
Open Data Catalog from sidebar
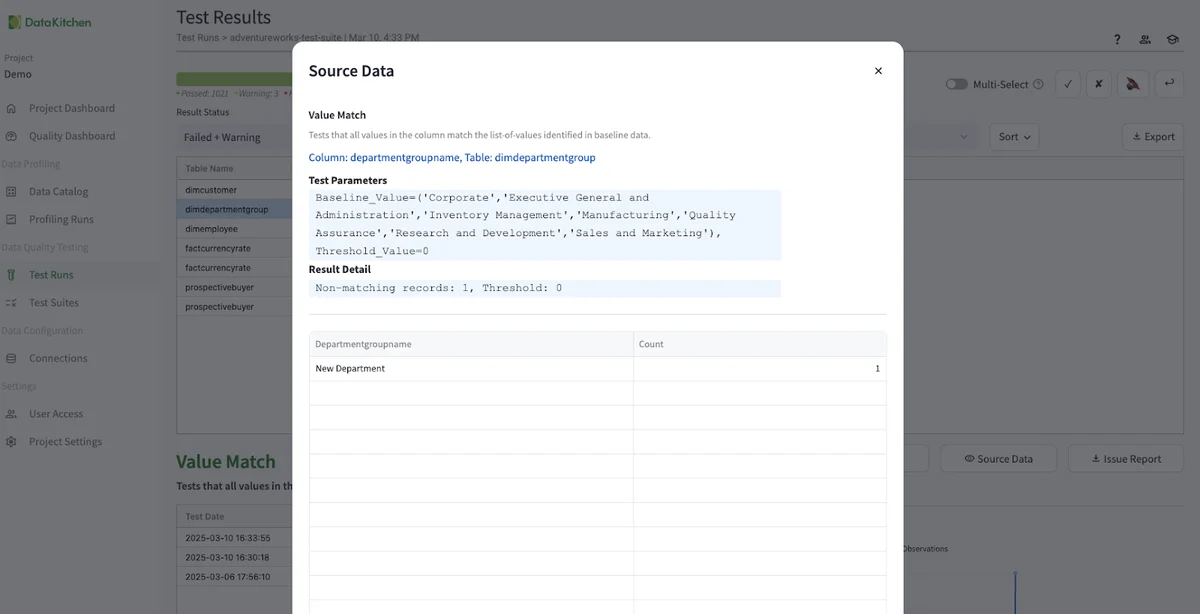point(58,192)
